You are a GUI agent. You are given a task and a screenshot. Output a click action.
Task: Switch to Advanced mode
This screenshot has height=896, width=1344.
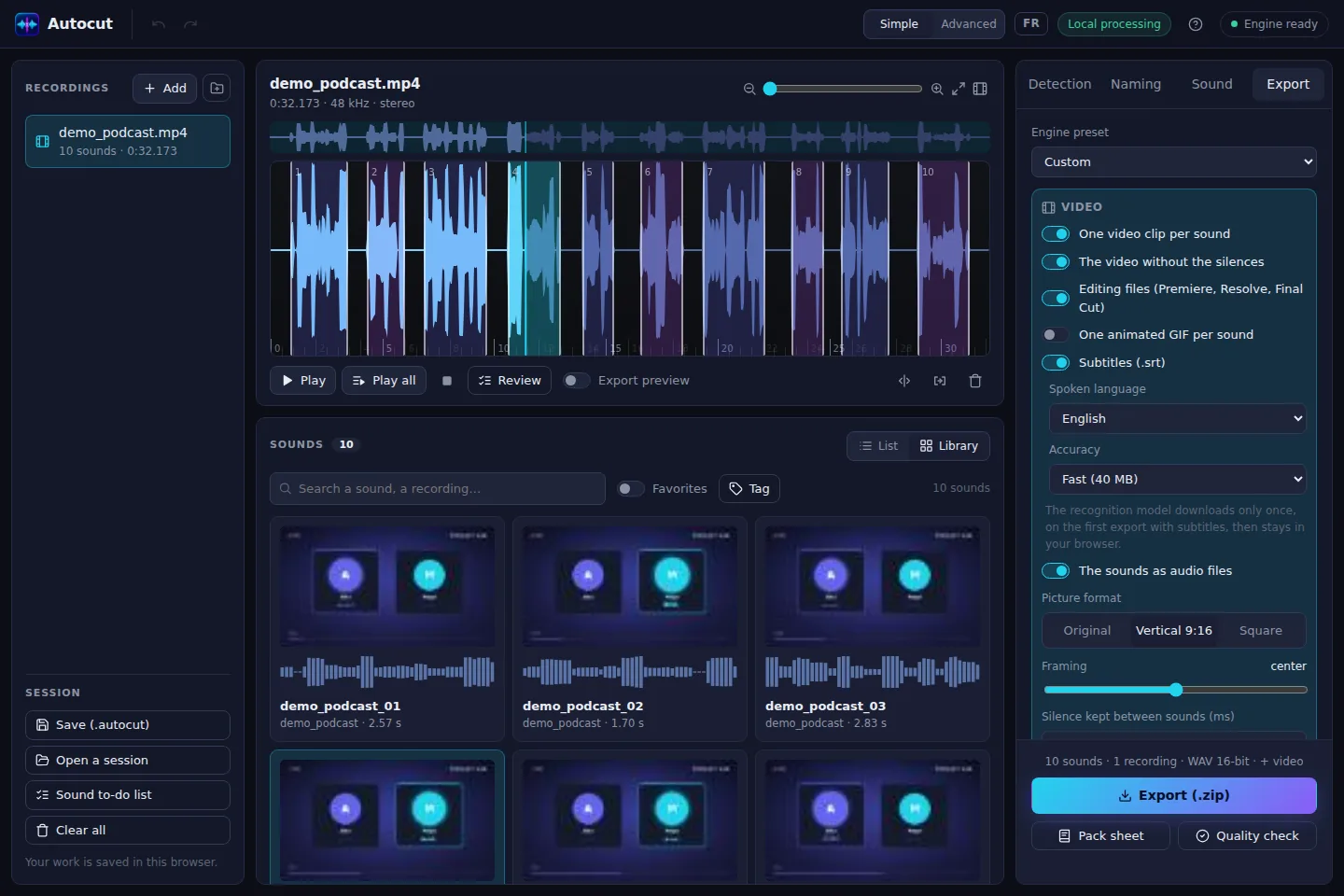click(968, 24)
